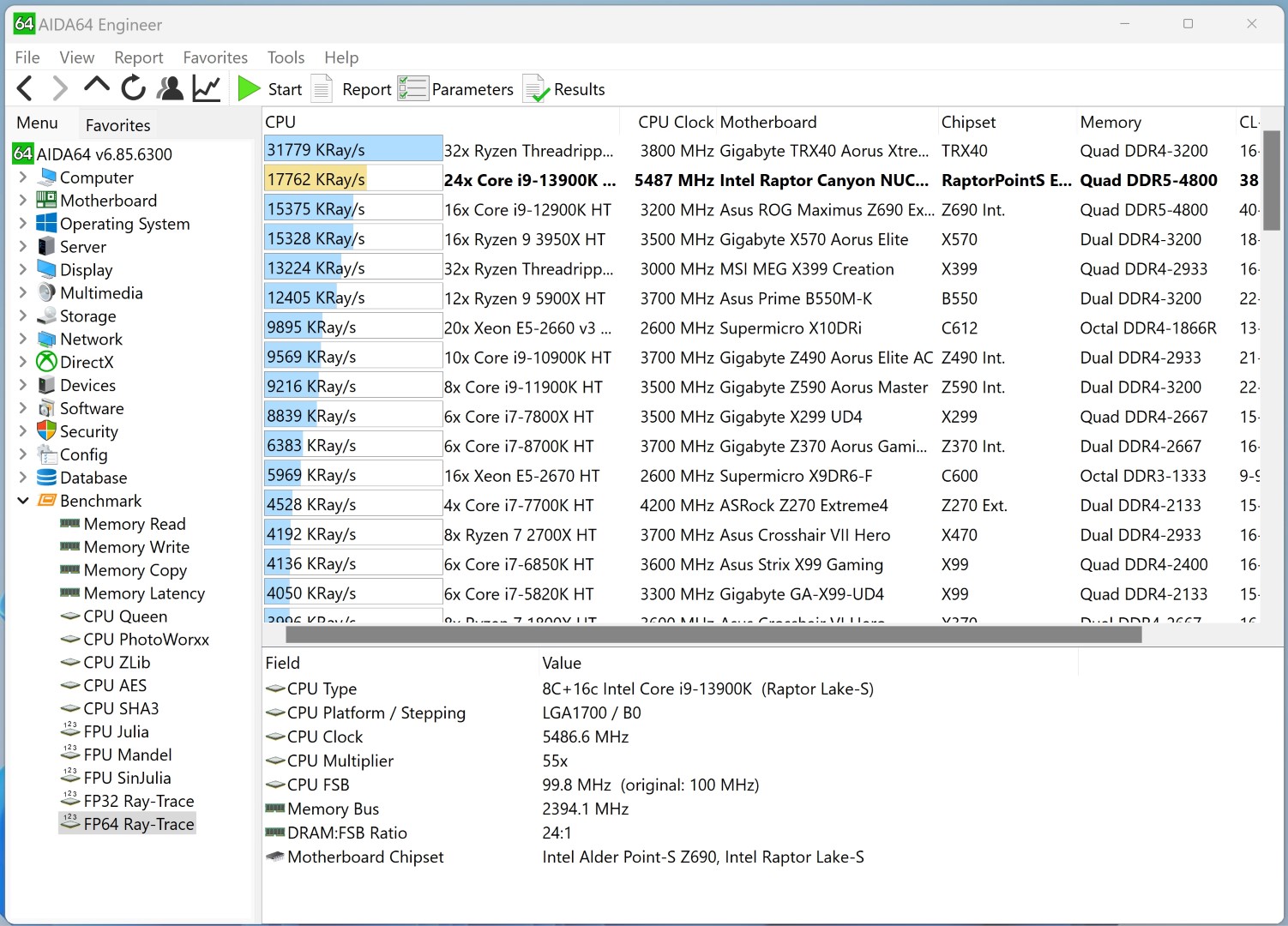Select the Motherboard tree icon
Screen dimensions: 1288x926
tap(46, 201)
